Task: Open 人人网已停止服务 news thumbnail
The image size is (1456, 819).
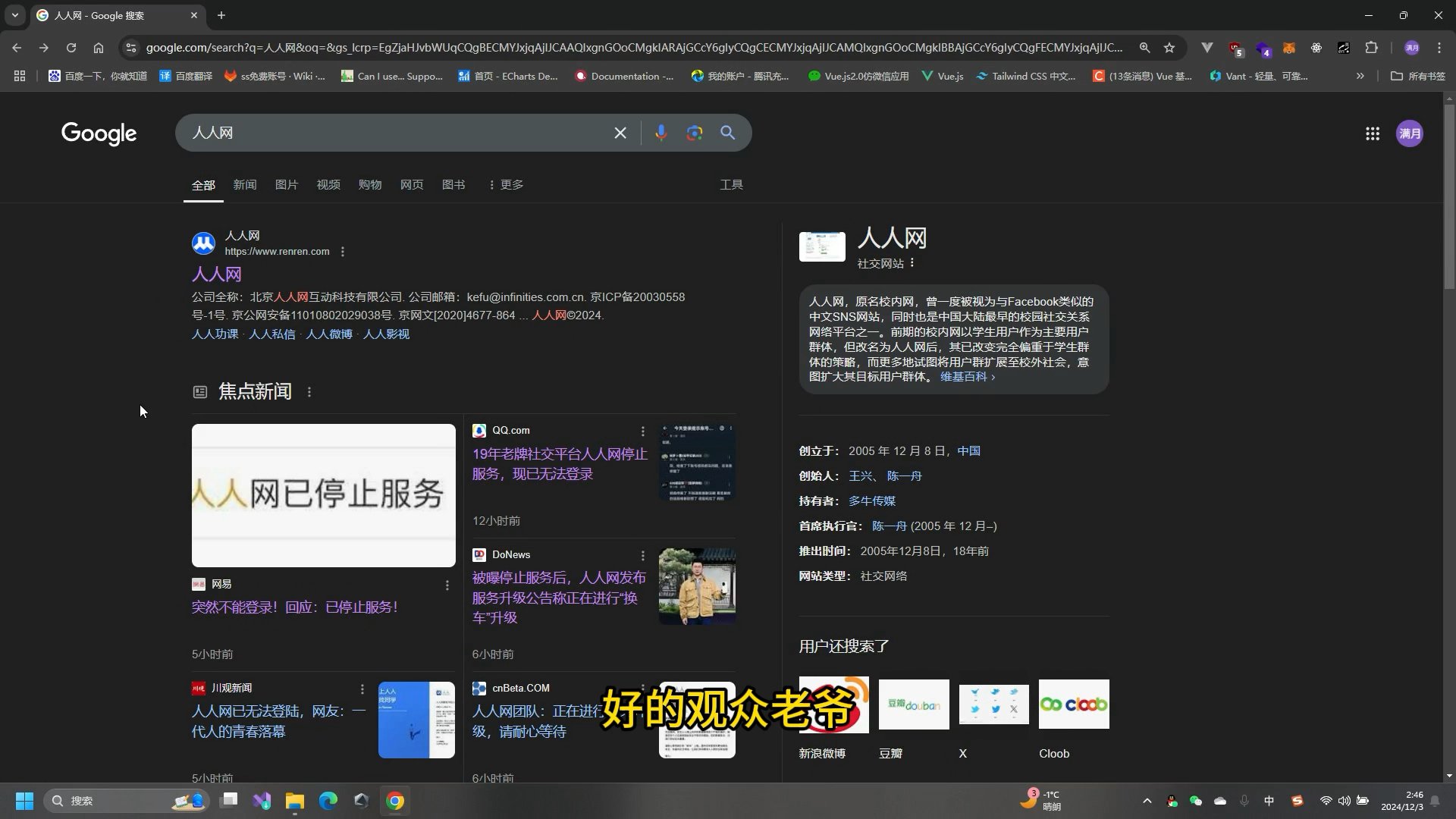Action: point(324,495)
